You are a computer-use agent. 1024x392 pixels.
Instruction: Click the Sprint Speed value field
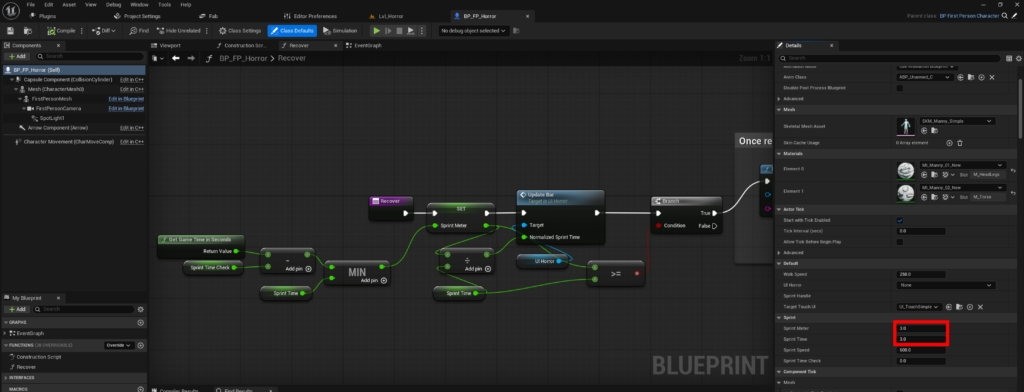tap(922, 350)
